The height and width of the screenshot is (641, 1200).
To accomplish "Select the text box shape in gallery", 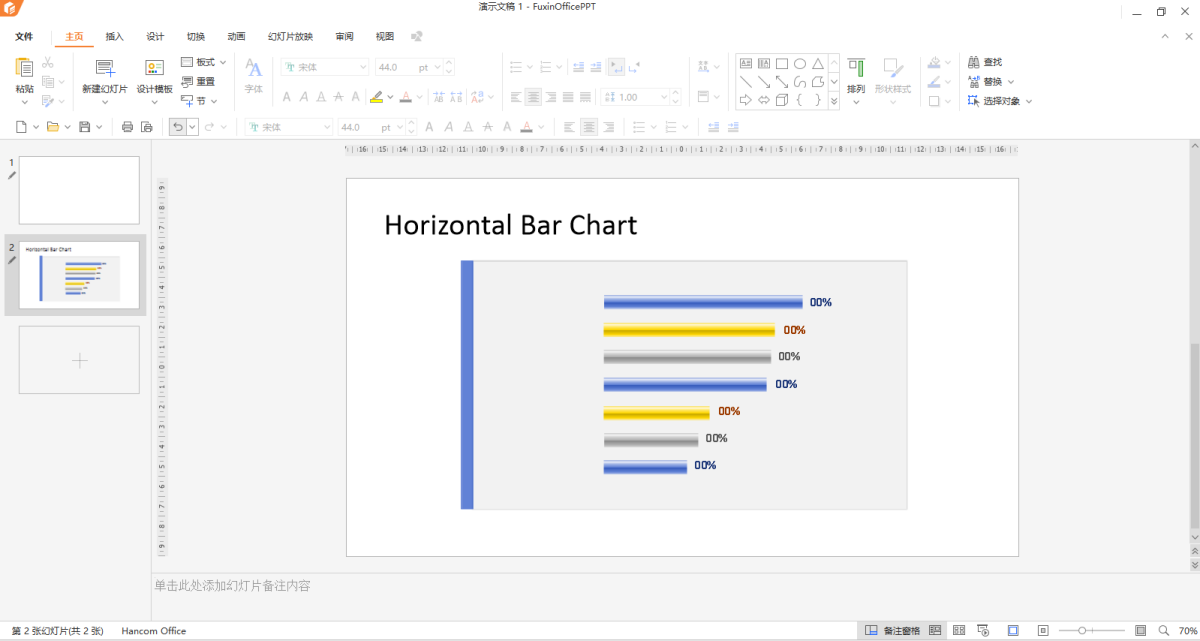I will pos(746,64).
